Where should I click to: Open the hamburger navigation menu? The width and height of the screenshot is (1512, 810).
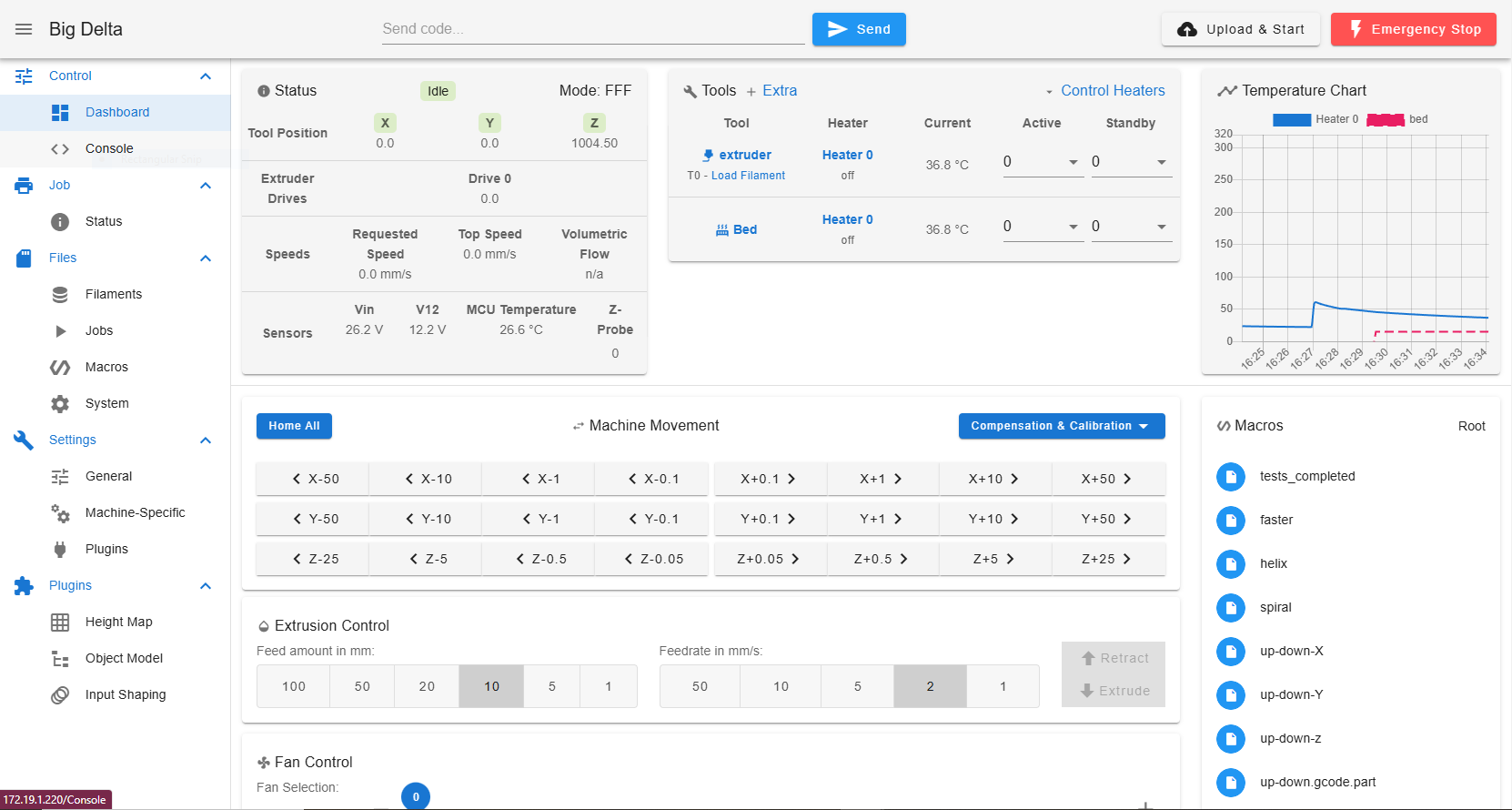pos(24,29)
